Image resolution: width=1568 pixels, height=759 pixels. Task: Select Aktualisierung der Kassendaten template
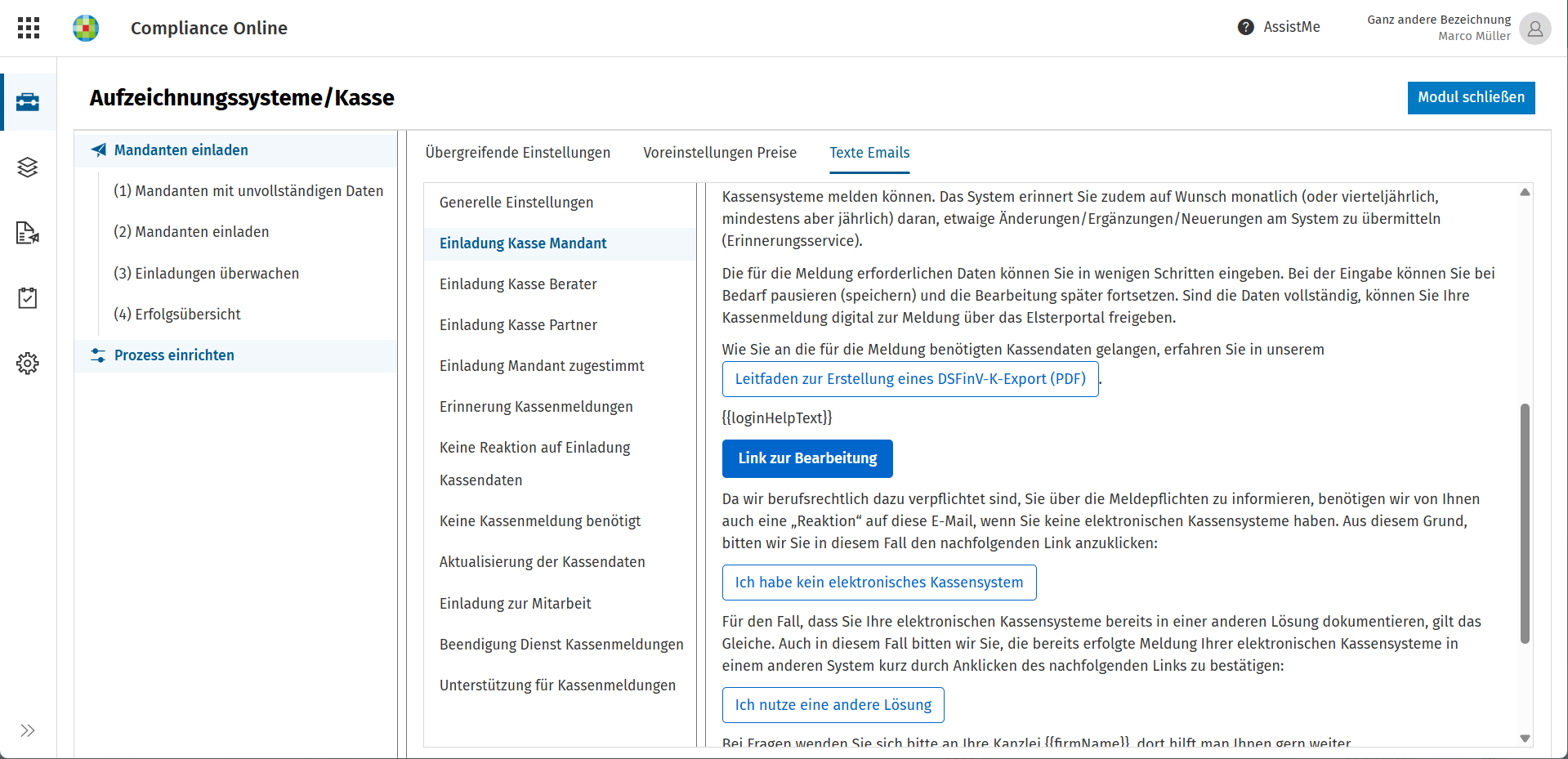click(x=560, y=562)
